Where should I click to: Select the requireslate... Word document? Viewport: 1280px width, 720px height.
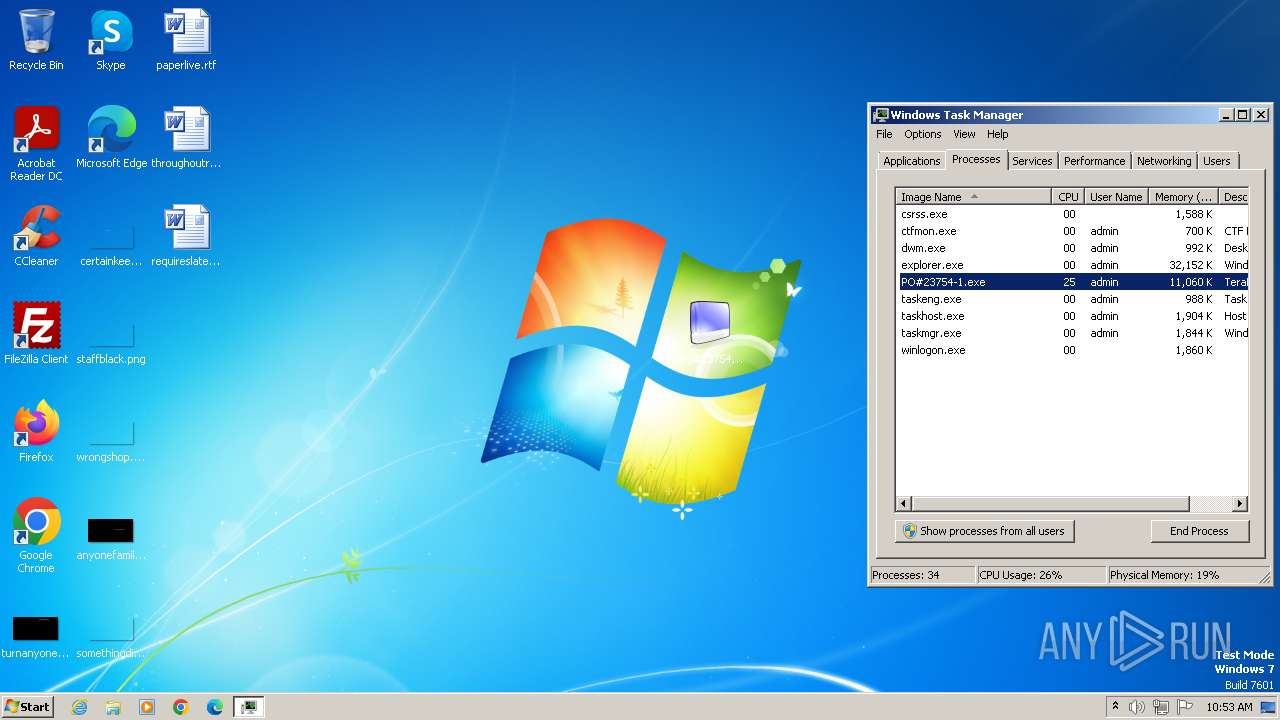[x=186, y=235]
